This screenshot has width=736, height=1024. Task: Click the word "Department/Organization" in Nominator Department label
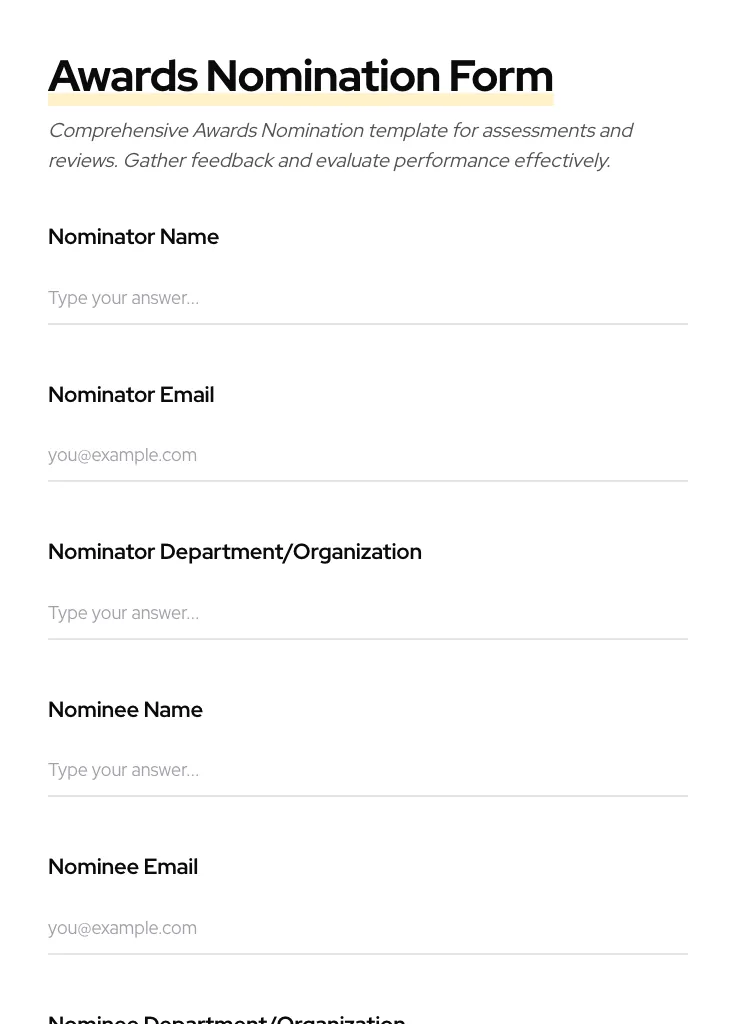[291, 552]
